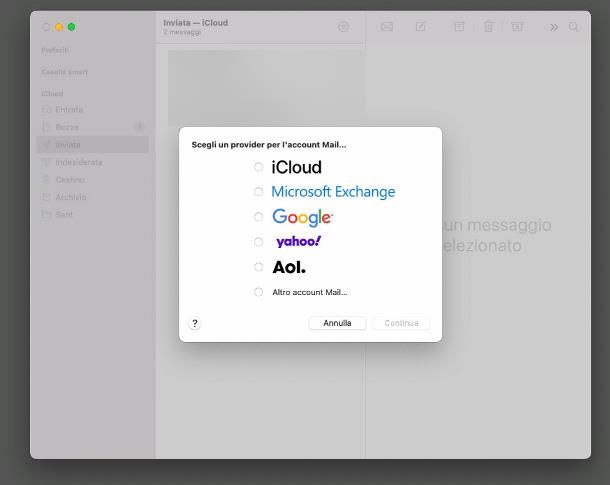Select the Altro account Mail radio button
The height and width of the screenshot is (485, 610).
coord(258,292)
